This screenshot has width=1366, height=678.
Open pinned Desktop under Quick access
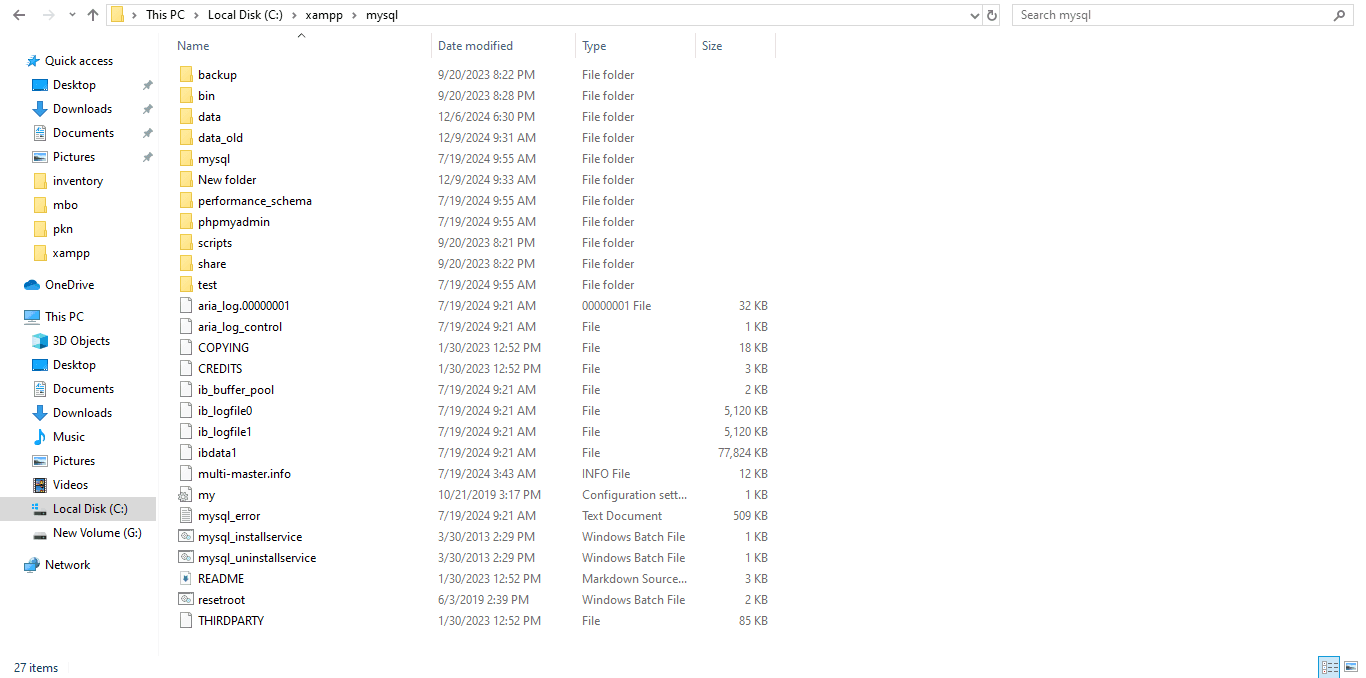coord(74,85)
